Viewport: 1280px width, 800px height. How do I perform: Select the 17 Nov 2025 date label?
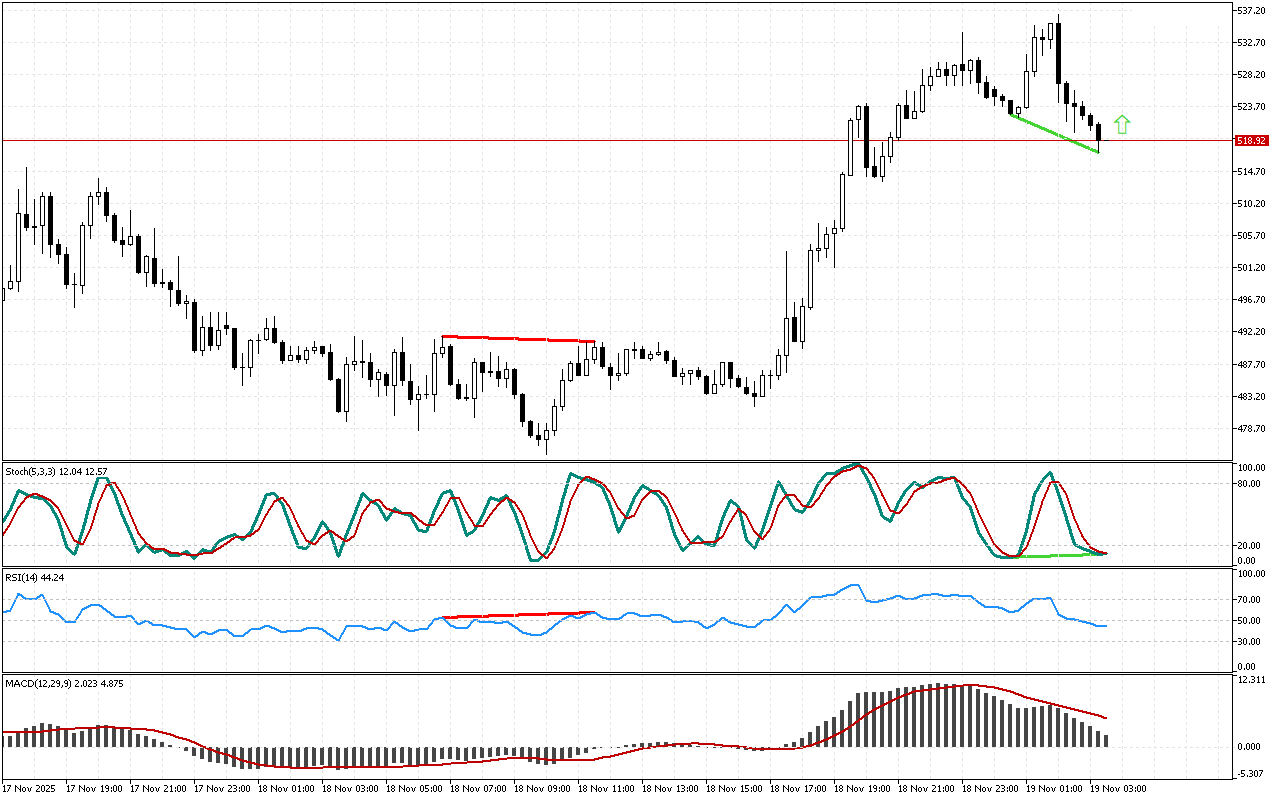[x=35, y=788]
